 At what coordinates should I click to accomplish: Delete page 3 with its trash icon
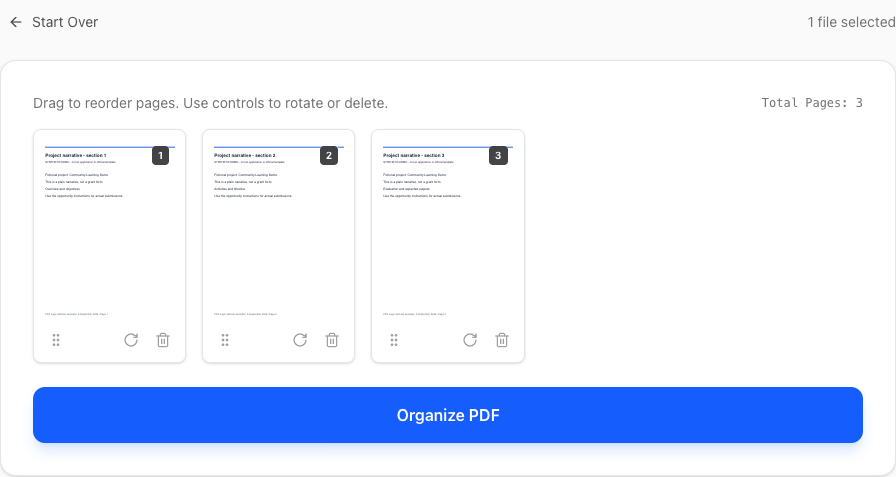(502, 340)
